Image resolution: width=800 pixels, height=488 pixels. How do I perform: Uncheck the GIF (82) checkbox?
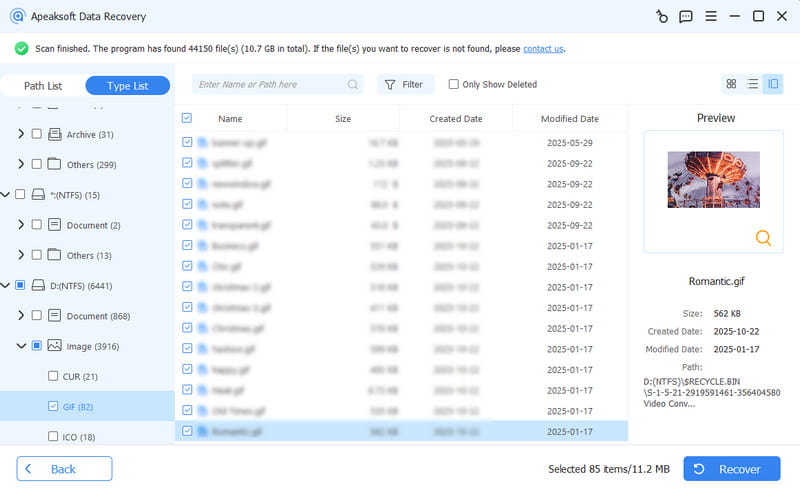53,406
